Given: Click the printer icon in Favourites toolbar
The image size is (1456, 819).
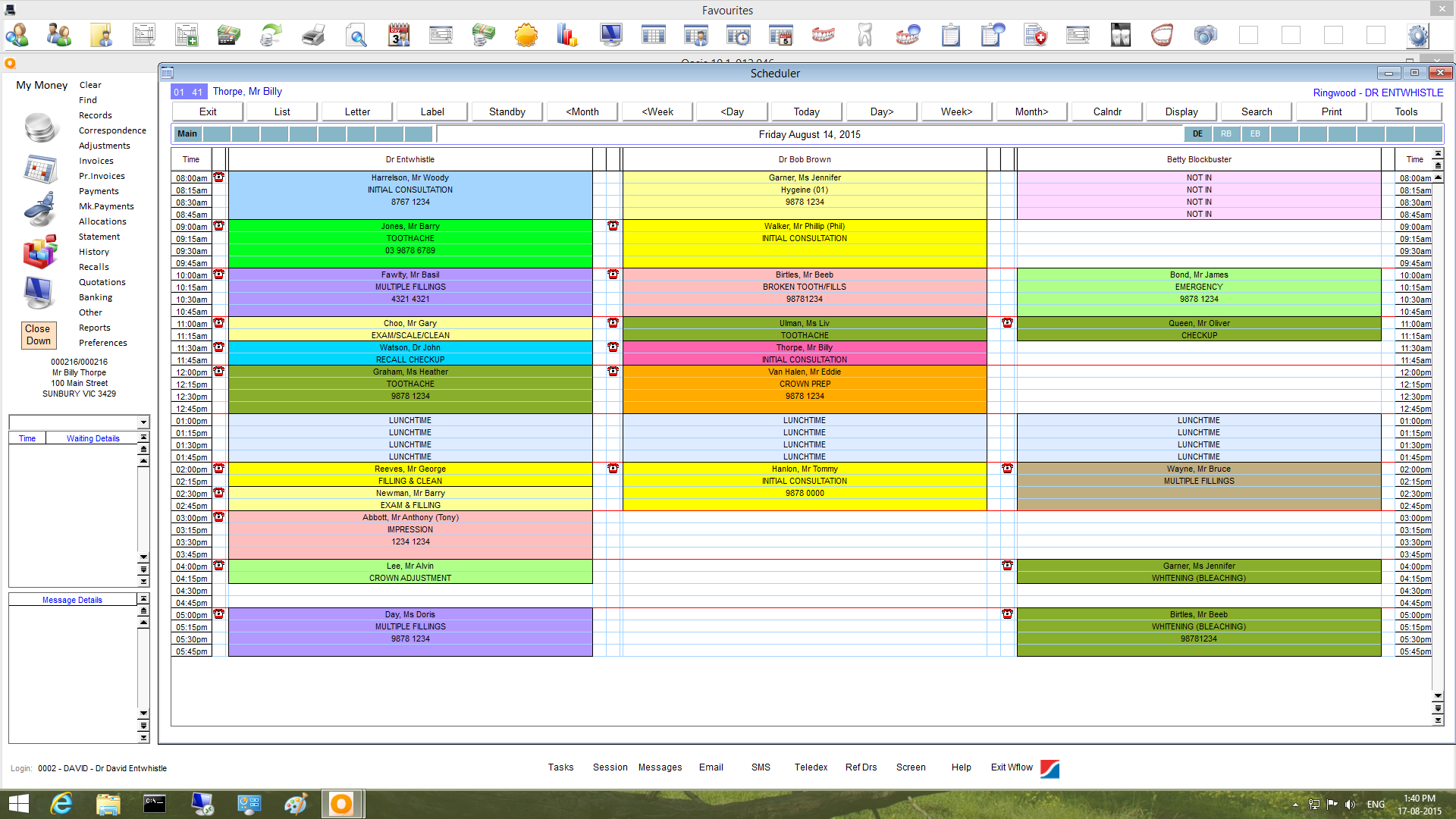Looking at the screenshot, I should pyautogui.click(x=314, y=35).
